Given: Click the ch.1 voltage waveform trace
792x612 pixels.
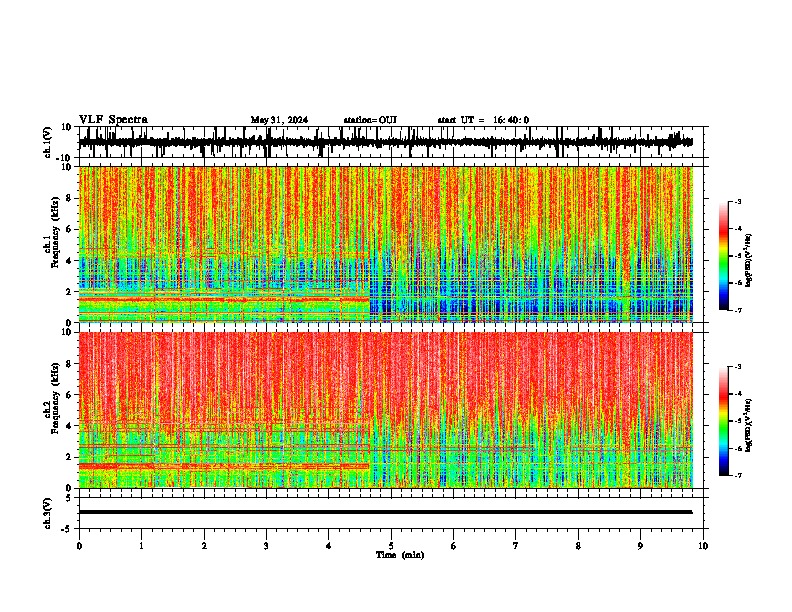Looking at the screenshot, I should (x=385, y=142).
